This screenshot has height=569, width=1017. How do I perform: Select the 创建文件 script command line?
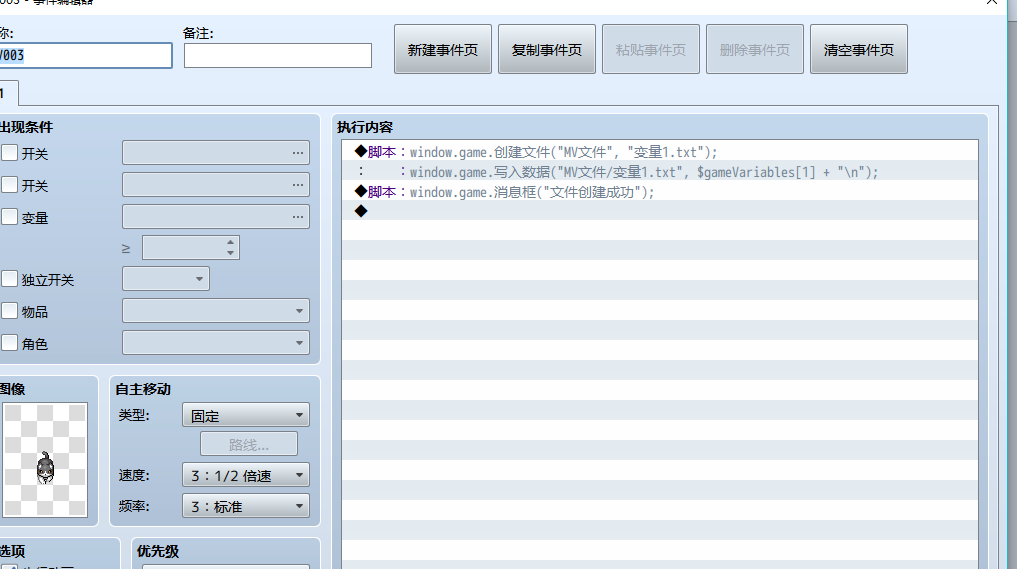(x=660, y=152)
